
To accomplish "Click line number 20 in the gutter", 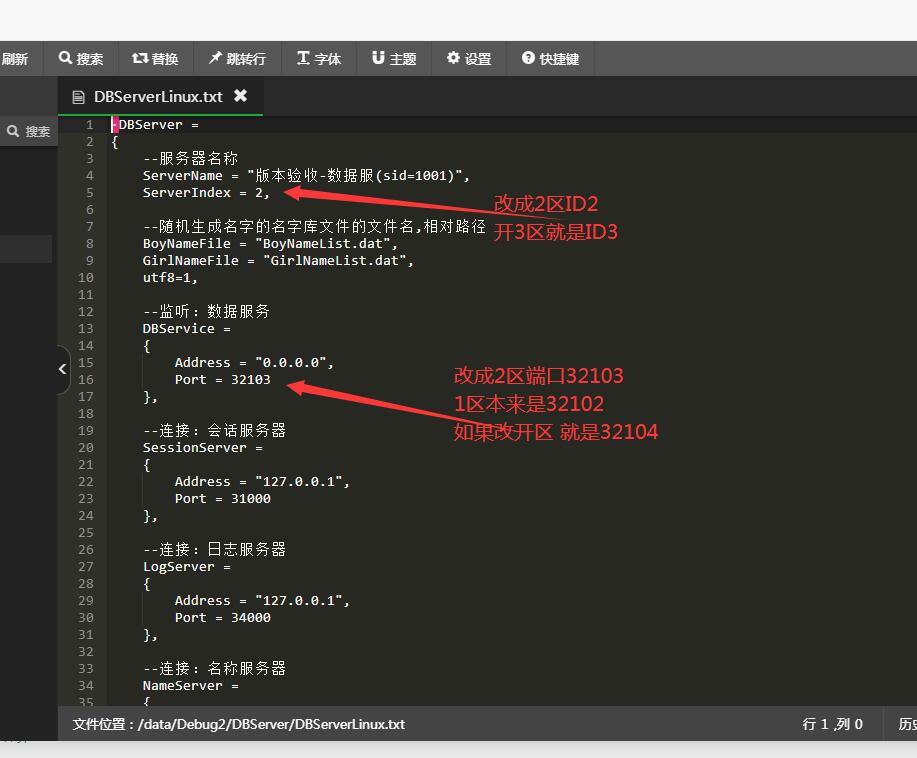I will pos(87,448).
